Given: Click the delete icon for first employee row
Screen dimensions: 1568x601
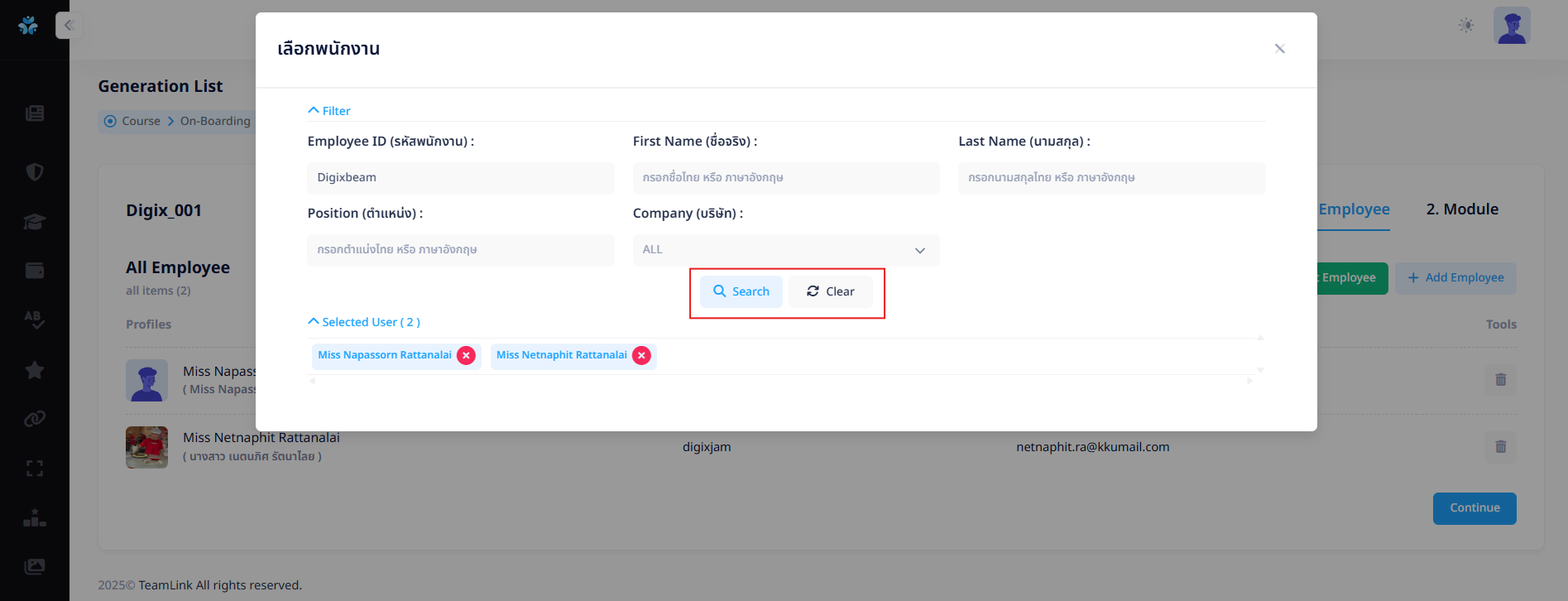Looking at the screenshot, I should 1500,380.
